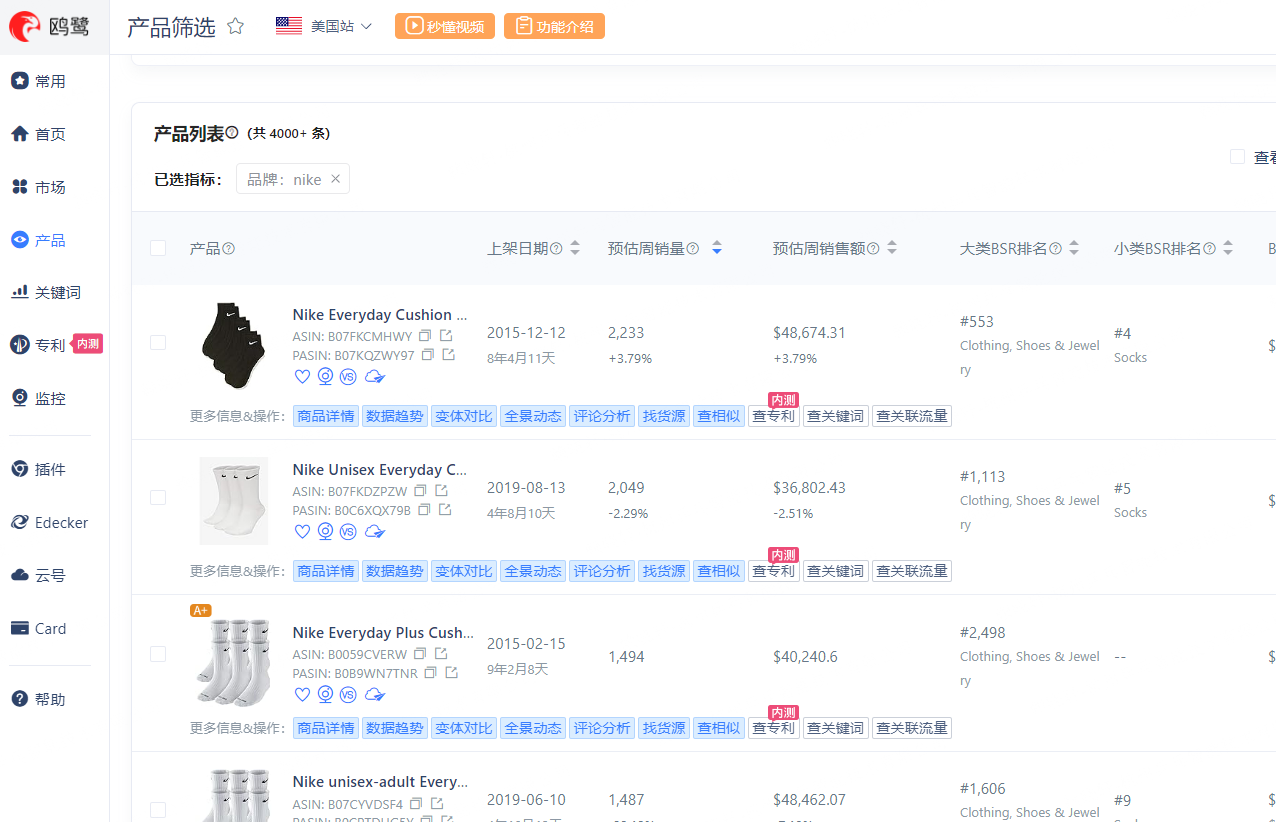Open Nike Unisex Everyday white socks thumbnail
This screenshot has height=822, width=1276.
233,501
